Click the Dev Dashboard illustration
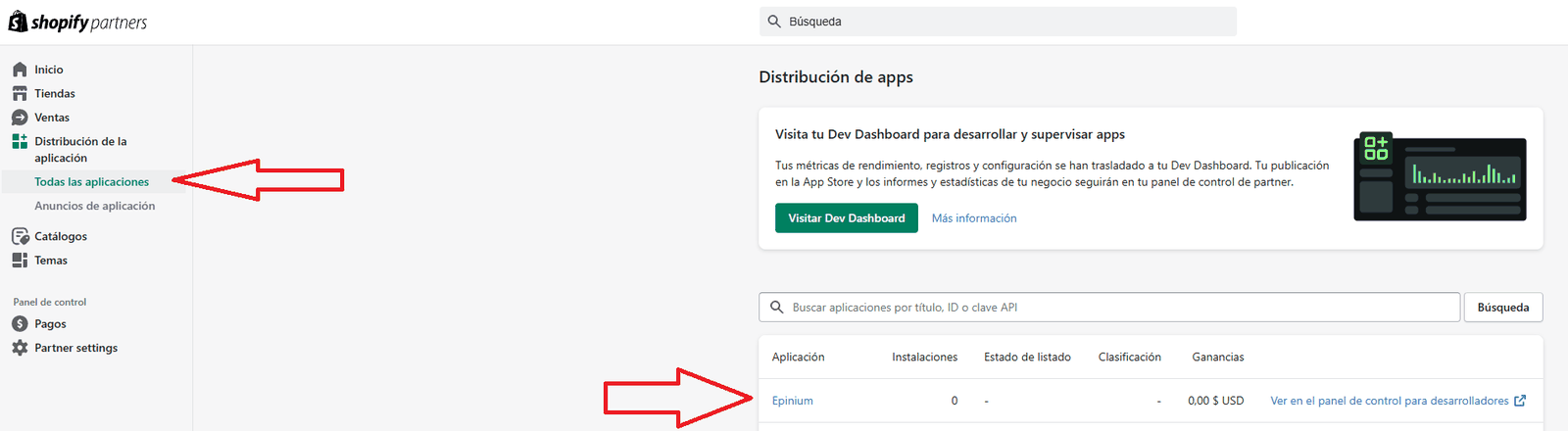Image resolution: width=1568 pixels, height=431 pixels. tap(1440, 176)
